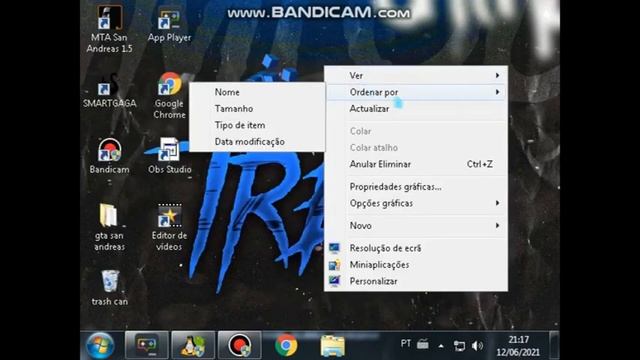The height and width of the screenshot is (360, 640).
Task: Choose Personalizar in the context menu
Action: point(416,281)
